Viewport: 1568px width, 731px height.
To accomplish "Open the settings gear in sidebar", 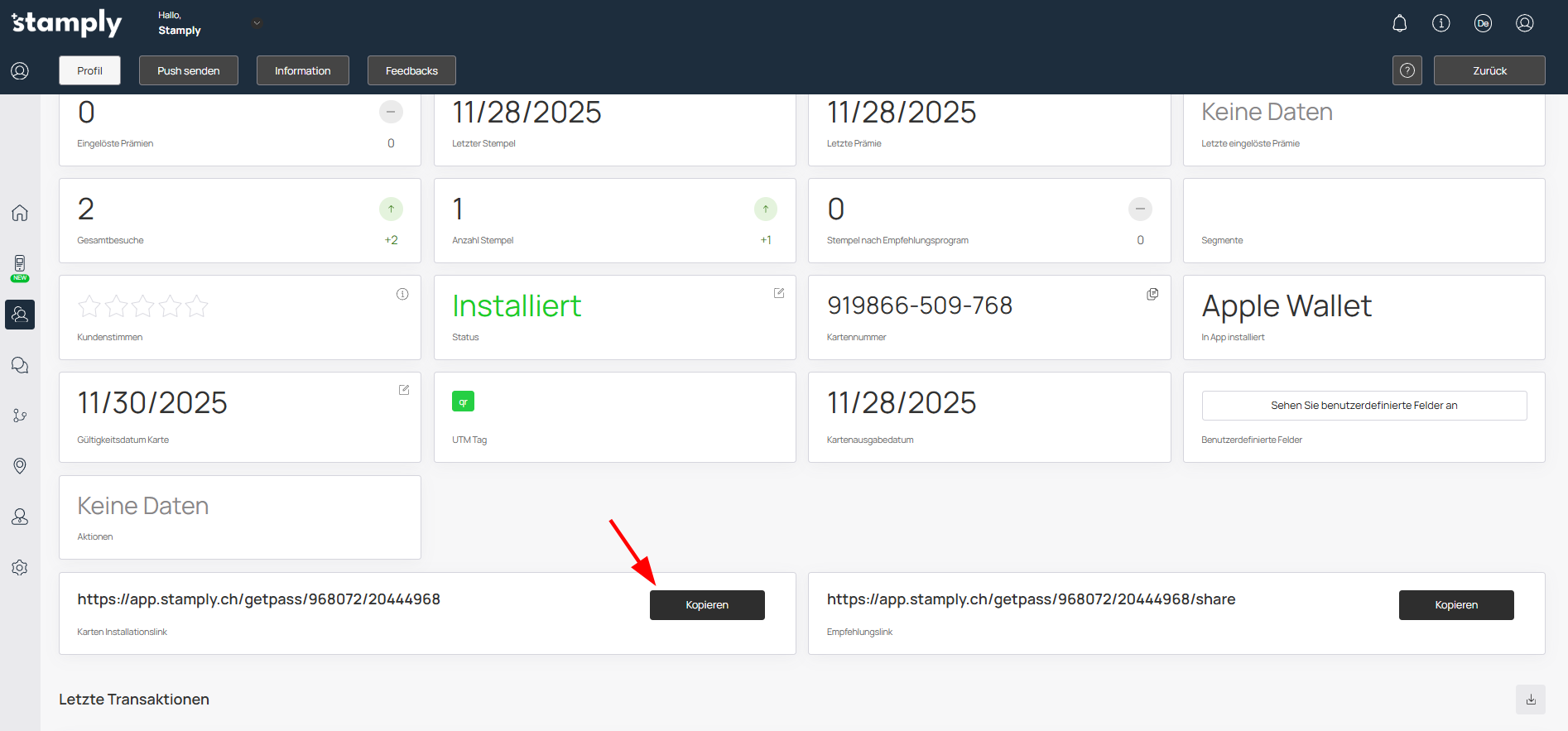I will coord(20,568).
